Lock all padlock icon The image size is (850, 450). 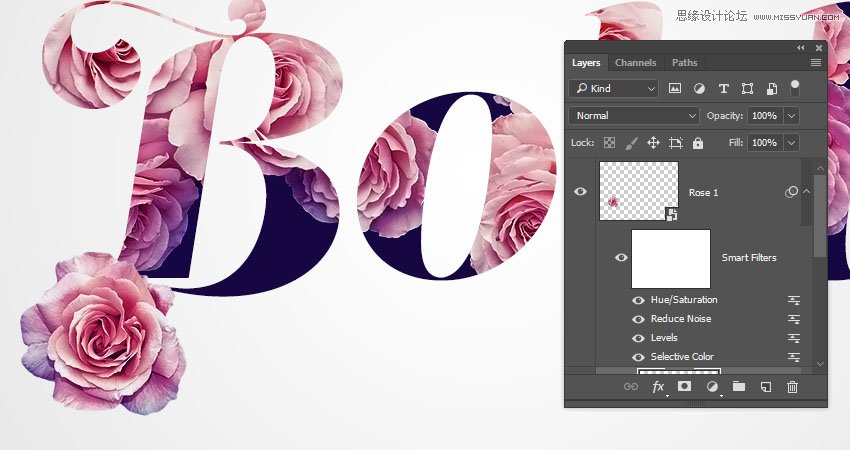[698, 143]
